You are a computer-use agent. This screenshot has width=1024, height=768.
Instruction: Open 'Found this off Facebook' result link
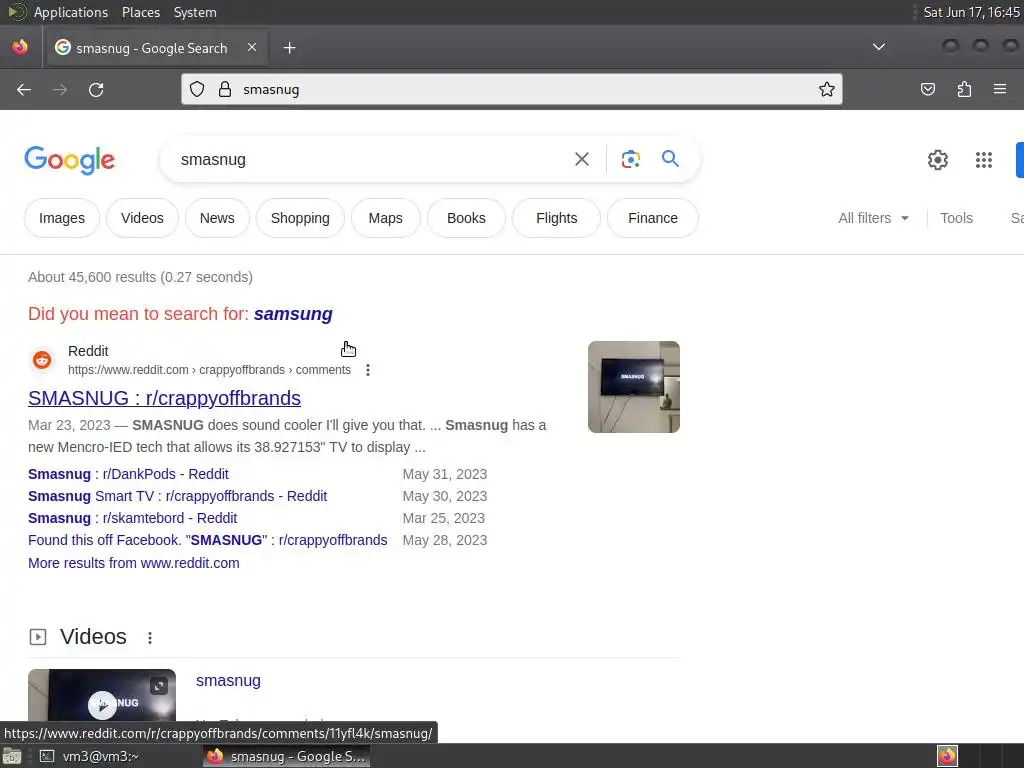(x=208, y=541)
